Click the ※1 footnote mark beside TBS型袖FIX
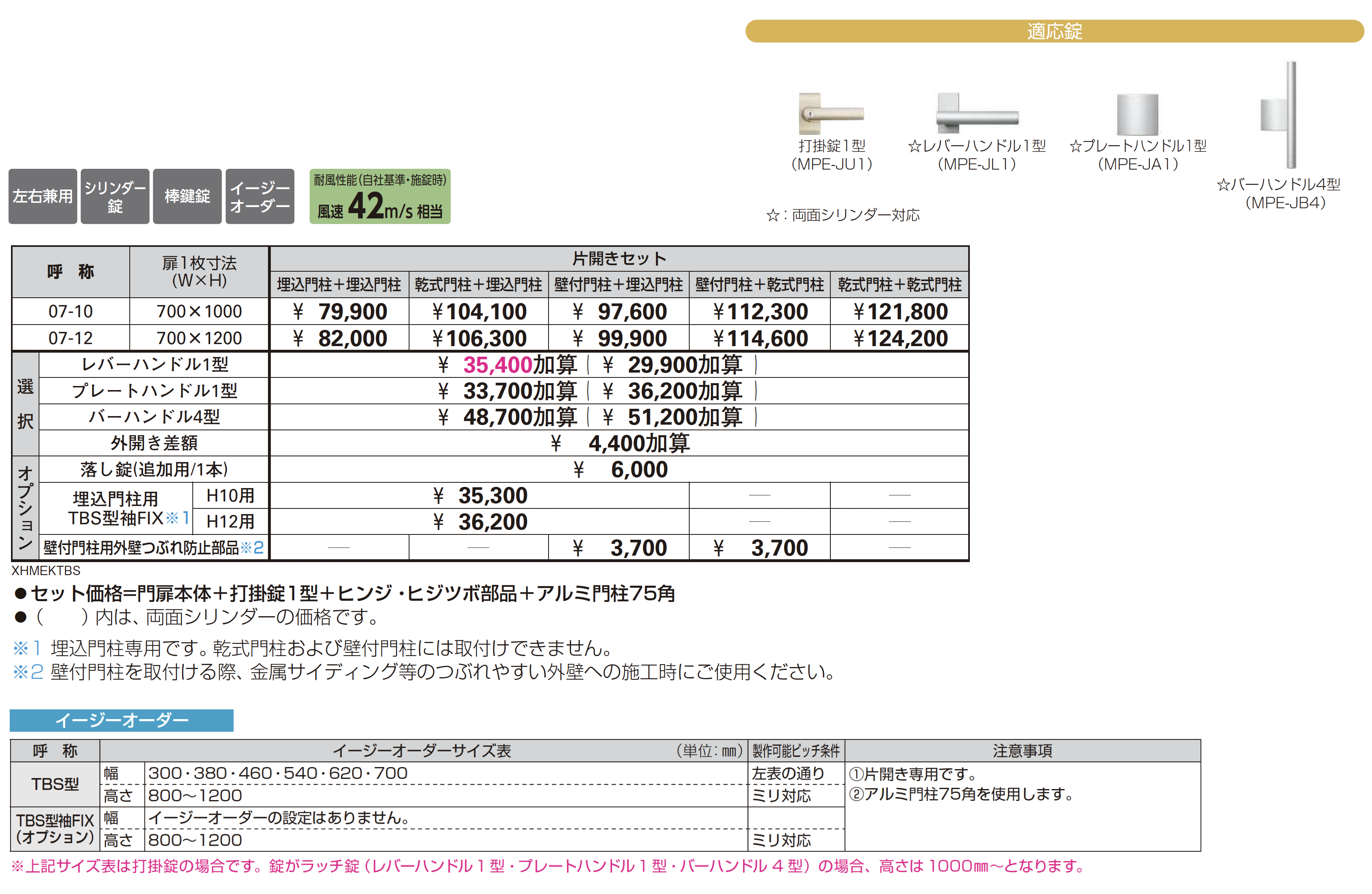The height and width of the screenshot is (894, 1372). pyautogui.click(x=178, y=518)
